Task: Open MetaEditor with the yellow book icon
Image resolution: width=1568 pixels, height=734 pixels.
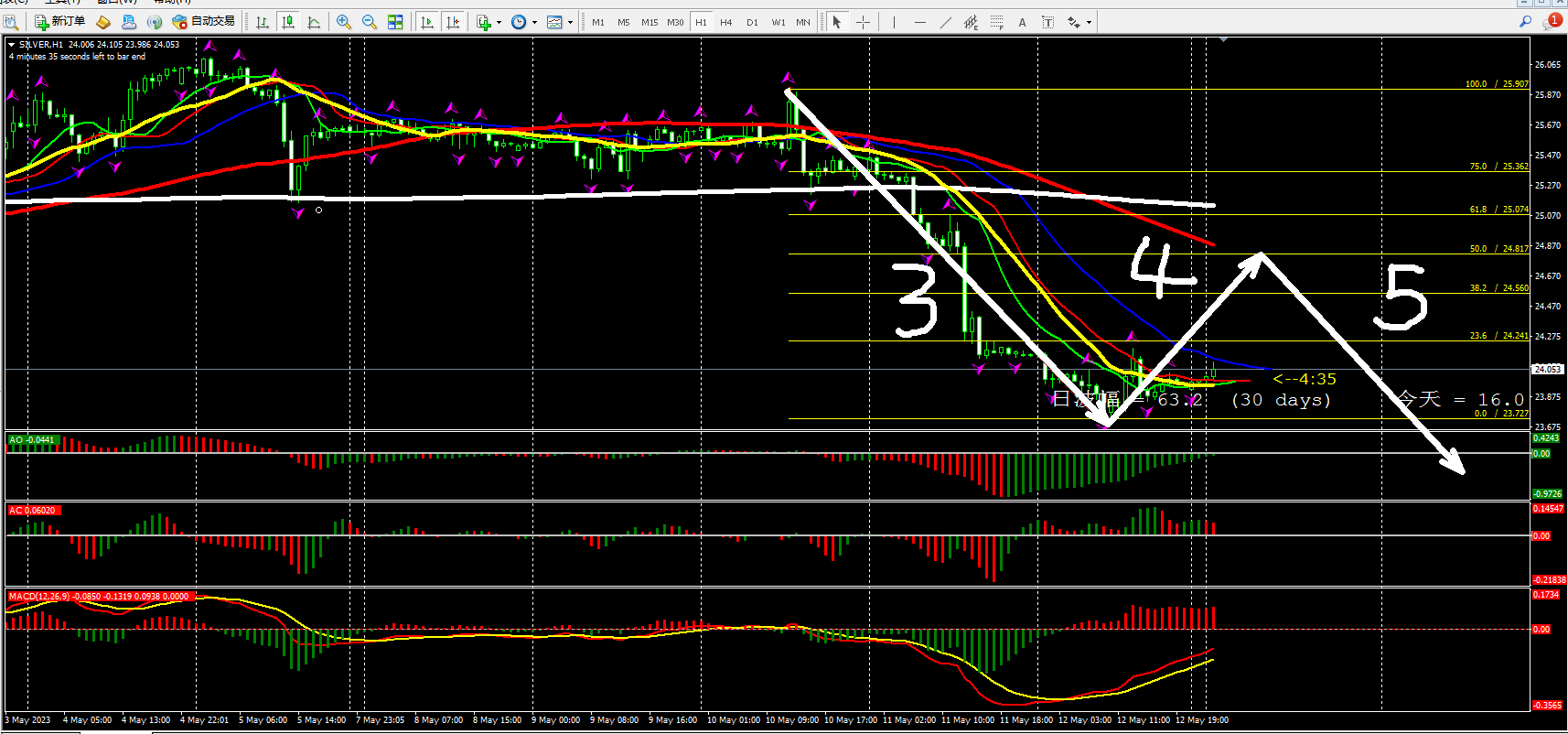Action: (103, 22)
